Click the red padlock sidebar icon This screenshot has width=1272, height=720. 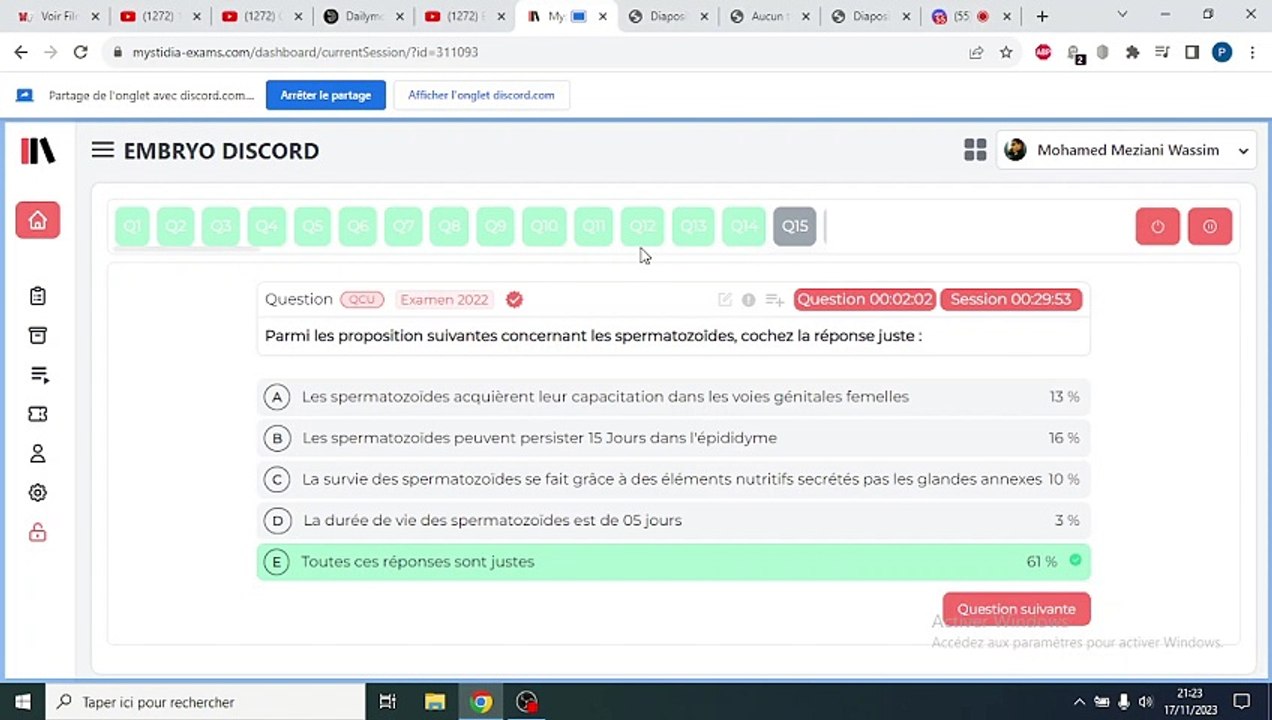(x=38, y=533)
